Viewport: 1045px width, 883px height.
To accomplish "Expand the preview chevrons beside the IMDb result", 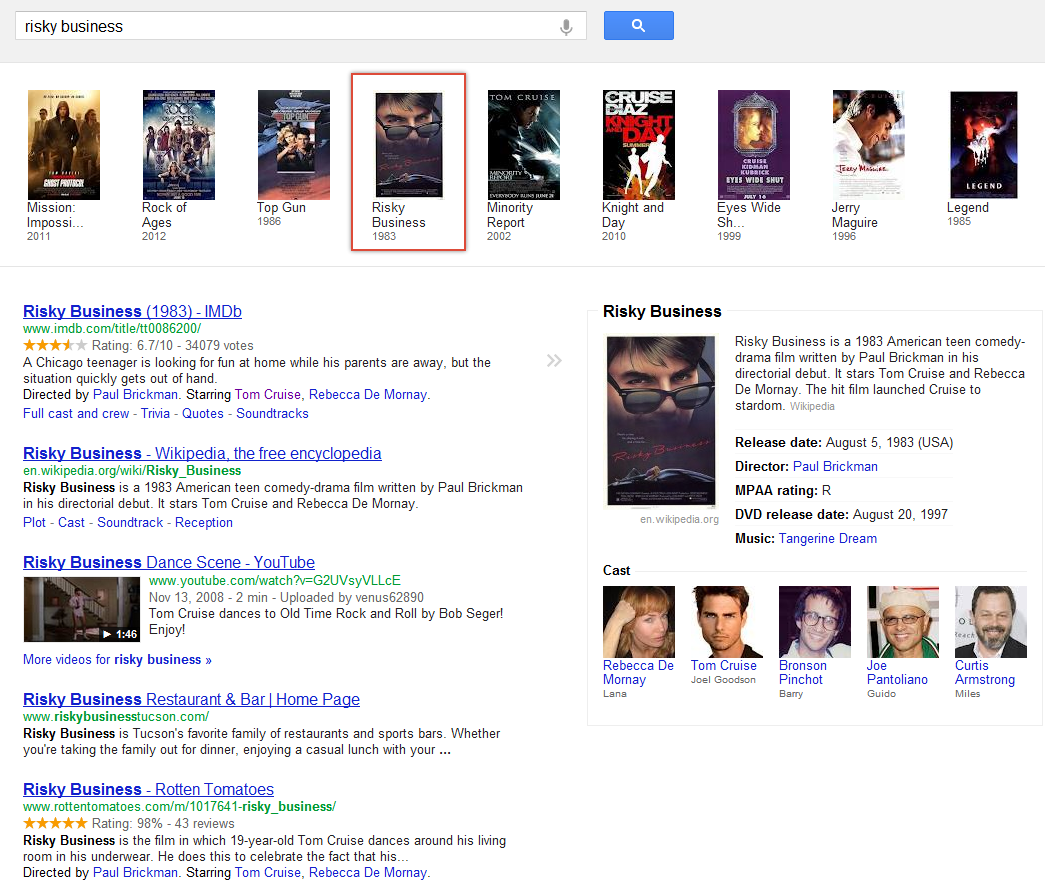I will [554, 361].
